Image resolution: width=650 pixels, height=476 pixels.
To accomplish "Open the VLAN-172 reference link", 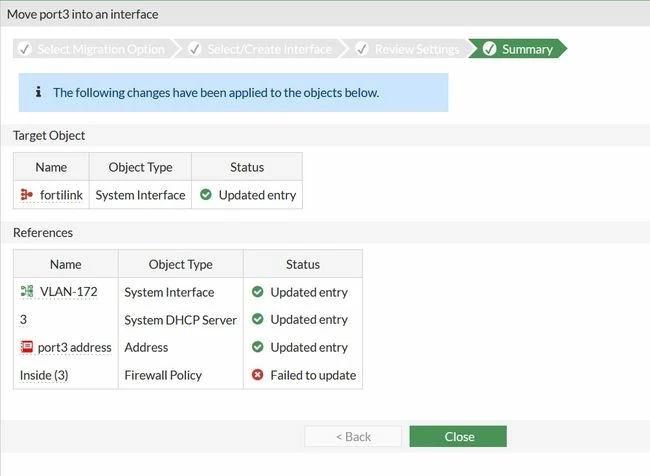I will pos(68,292).
